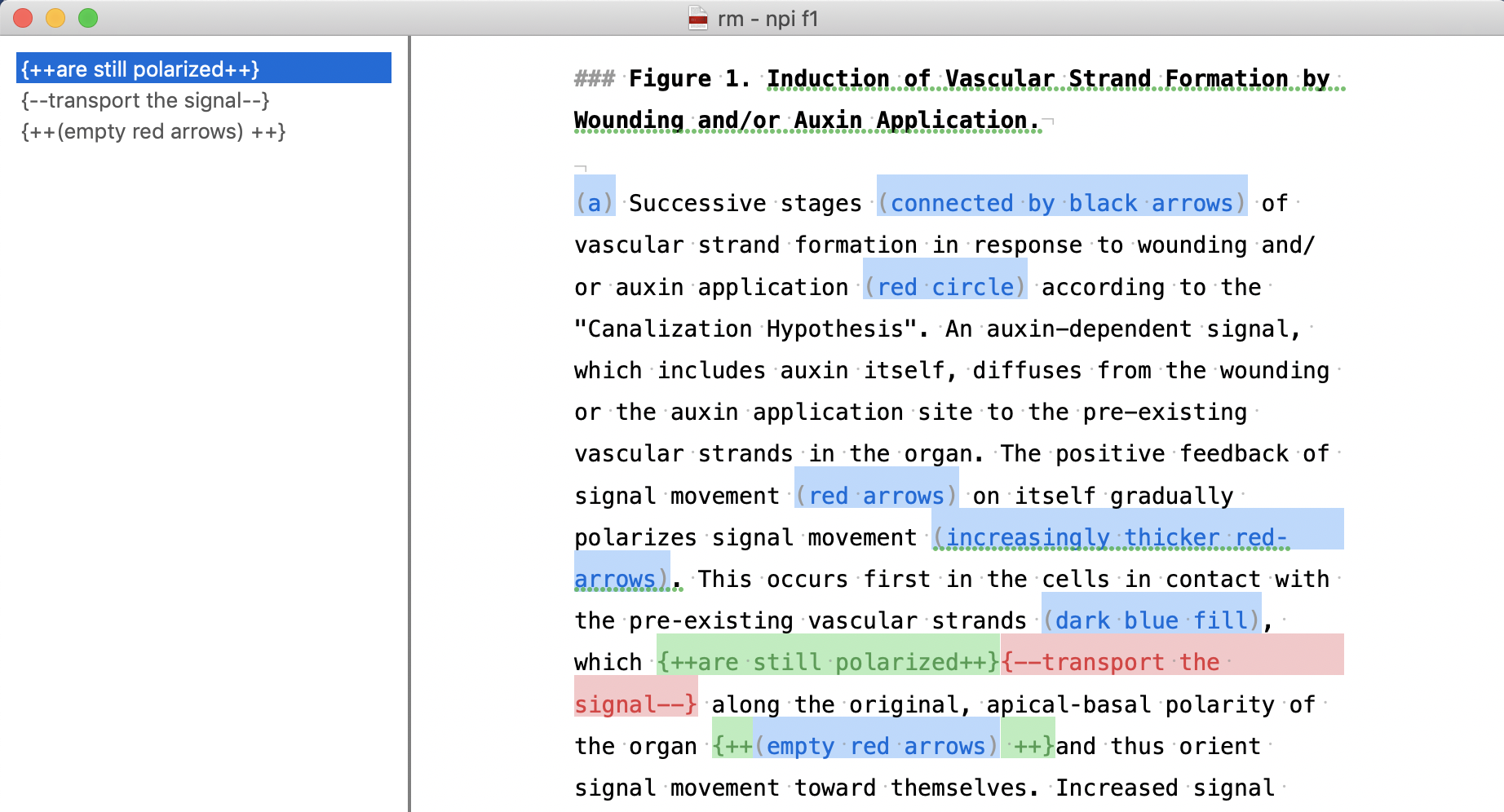This screenshot has width=1504, height=812.
Task: Close the window with the red button
Action: coord(23,18)
